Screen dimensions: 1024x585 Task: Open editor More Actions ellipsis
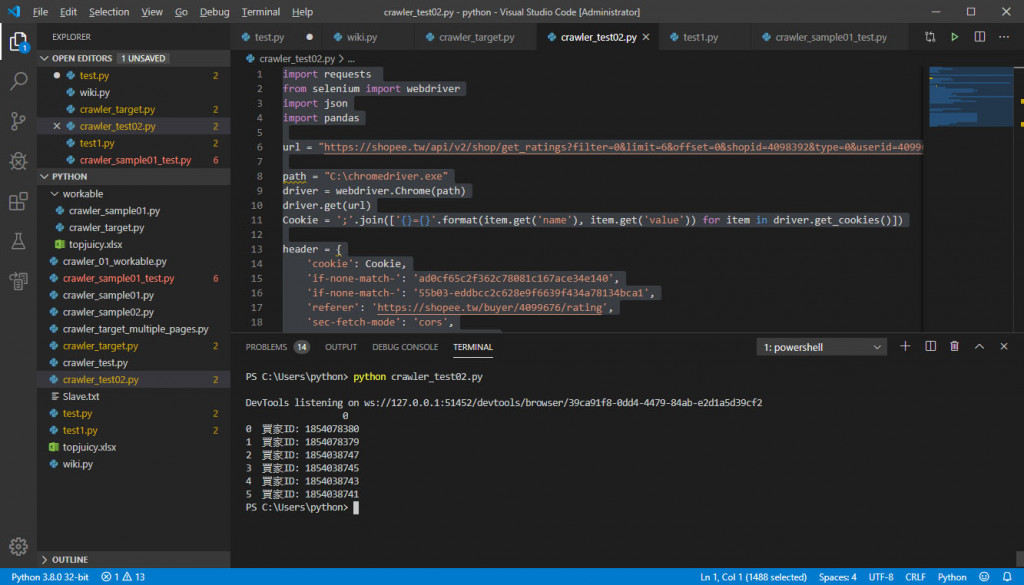coord(1004,37)
